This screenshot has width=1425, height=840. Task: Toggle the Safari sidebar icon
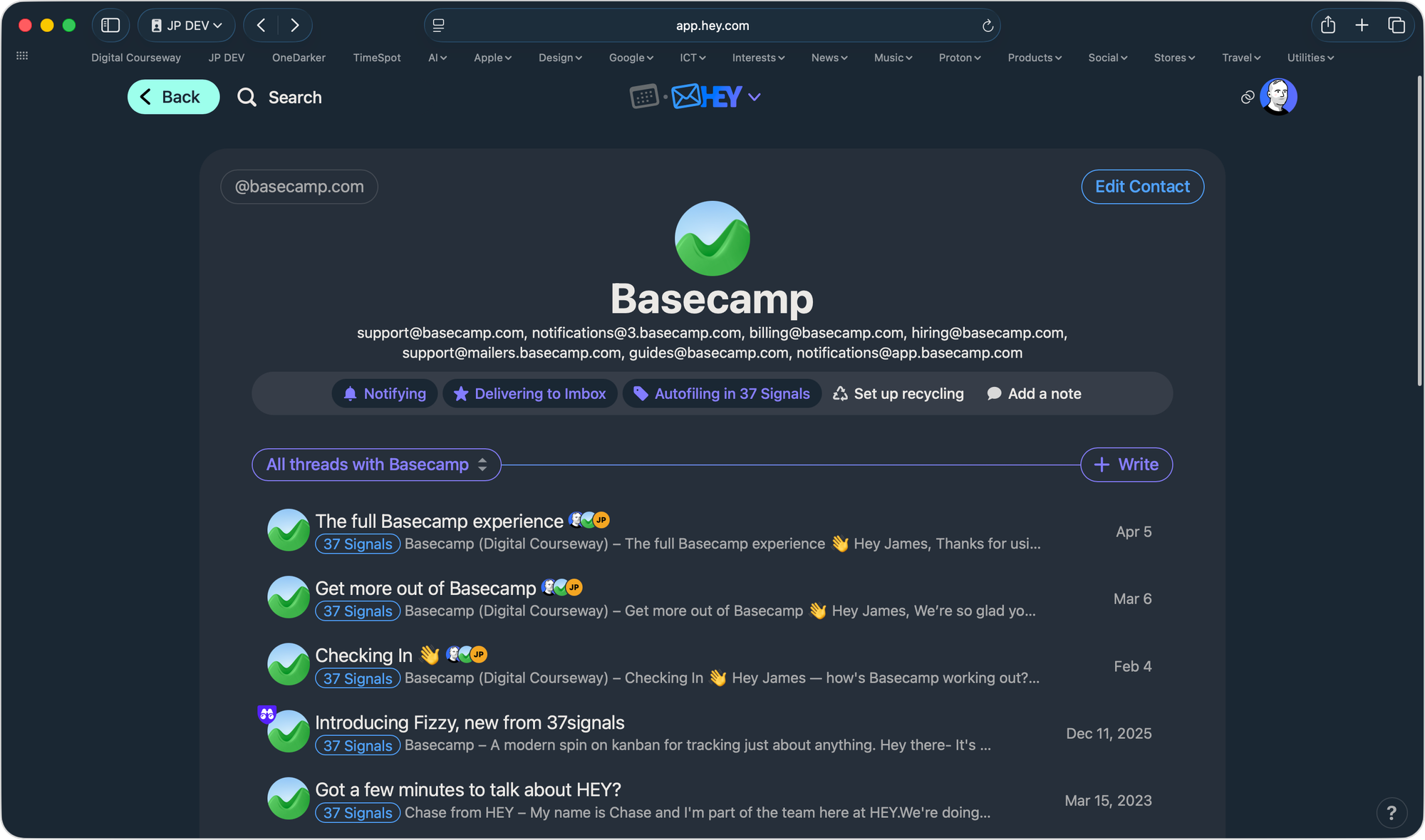click(110, 26)
